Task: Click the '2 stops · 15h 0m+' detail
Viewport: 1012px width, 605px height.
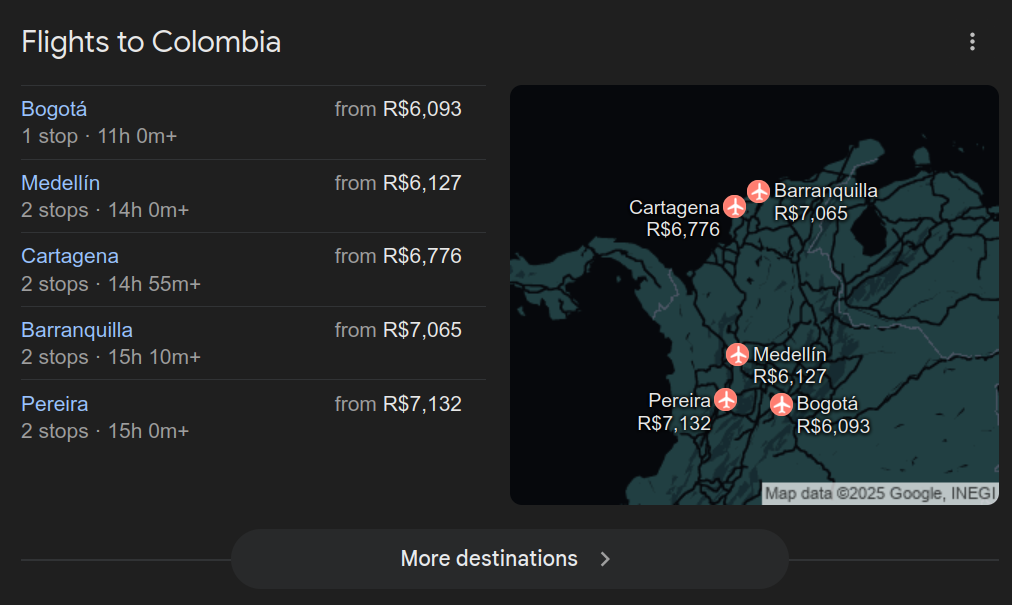Action: point(105,431)
